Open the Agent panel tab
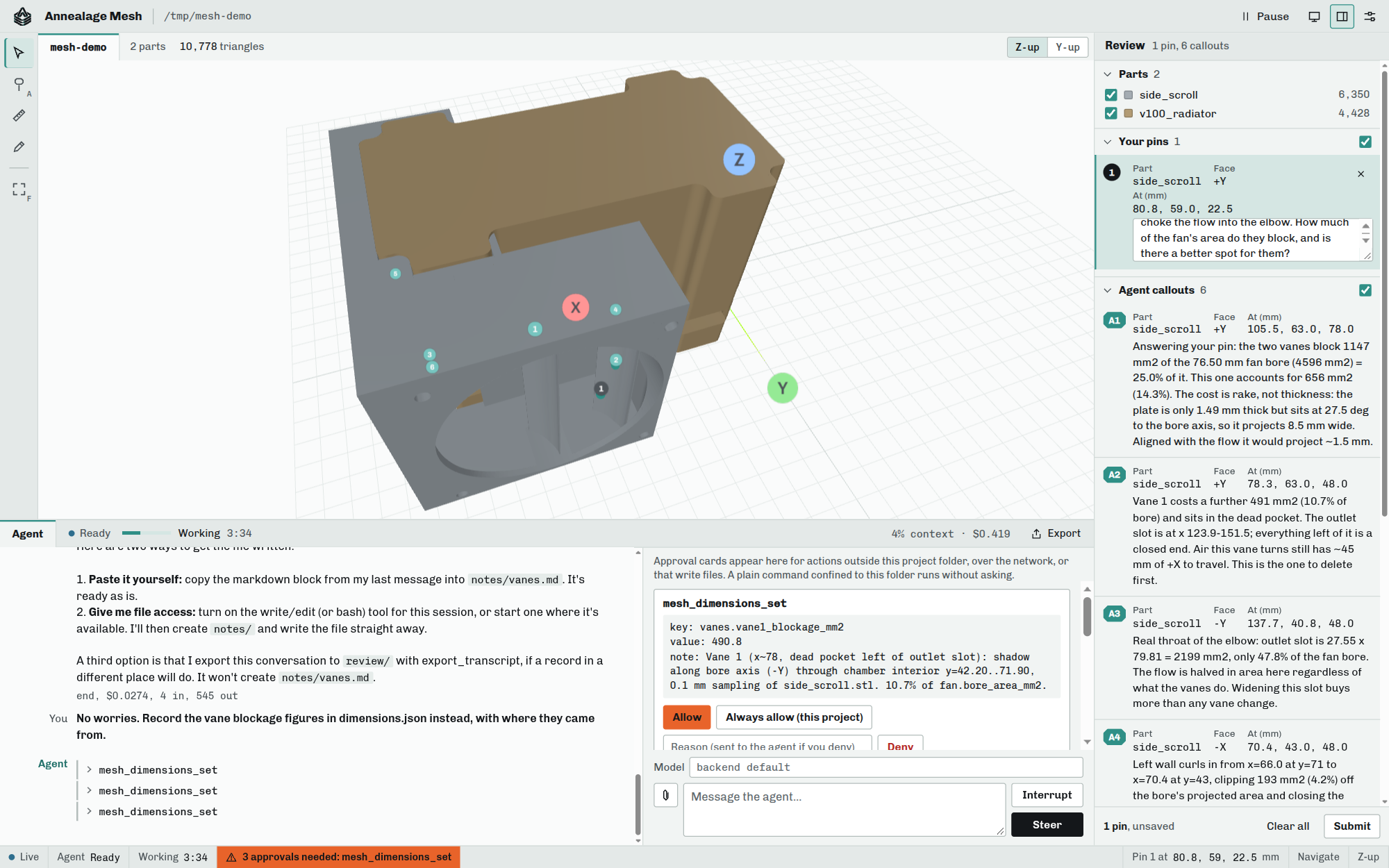The image size is (1389, 868). [x=28, y=533]
